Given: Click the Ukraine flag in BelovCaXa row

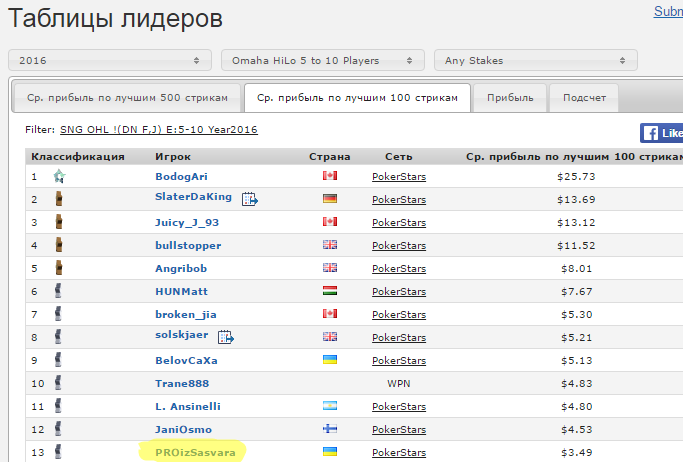Looking at the screenshot, I should pyautogui.click(x=330, y=360).
